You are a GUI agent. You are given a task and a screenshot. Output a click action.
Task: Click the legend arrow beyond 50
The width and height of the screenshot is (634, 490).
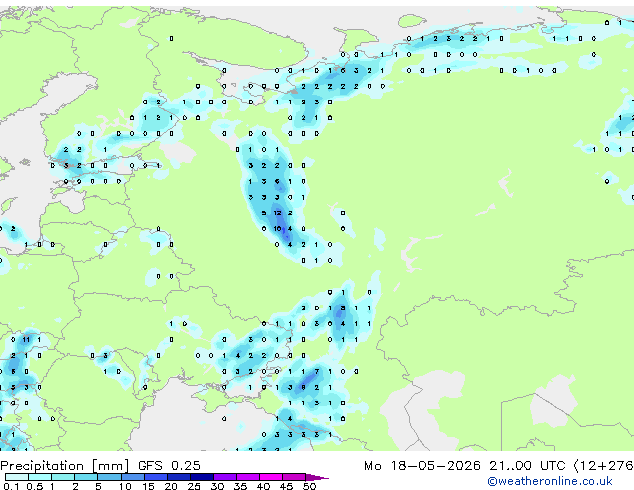[317, 477]
